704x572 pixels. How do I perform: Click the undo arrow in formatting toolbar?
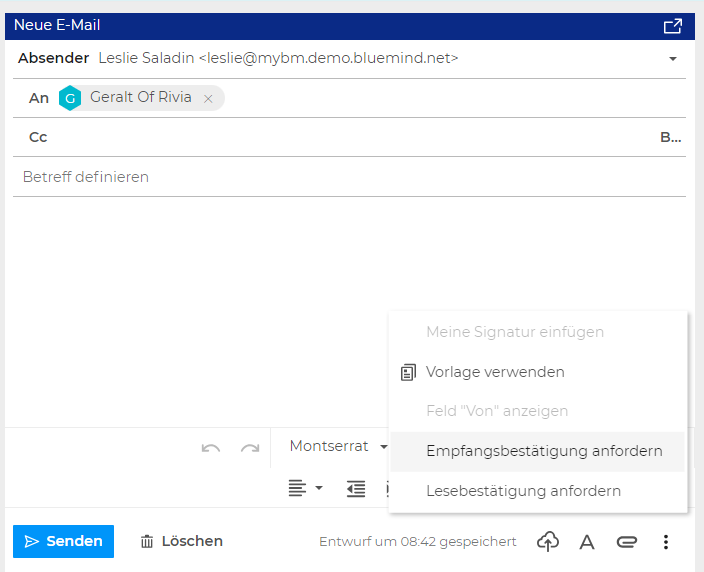(x=211, y=448)
